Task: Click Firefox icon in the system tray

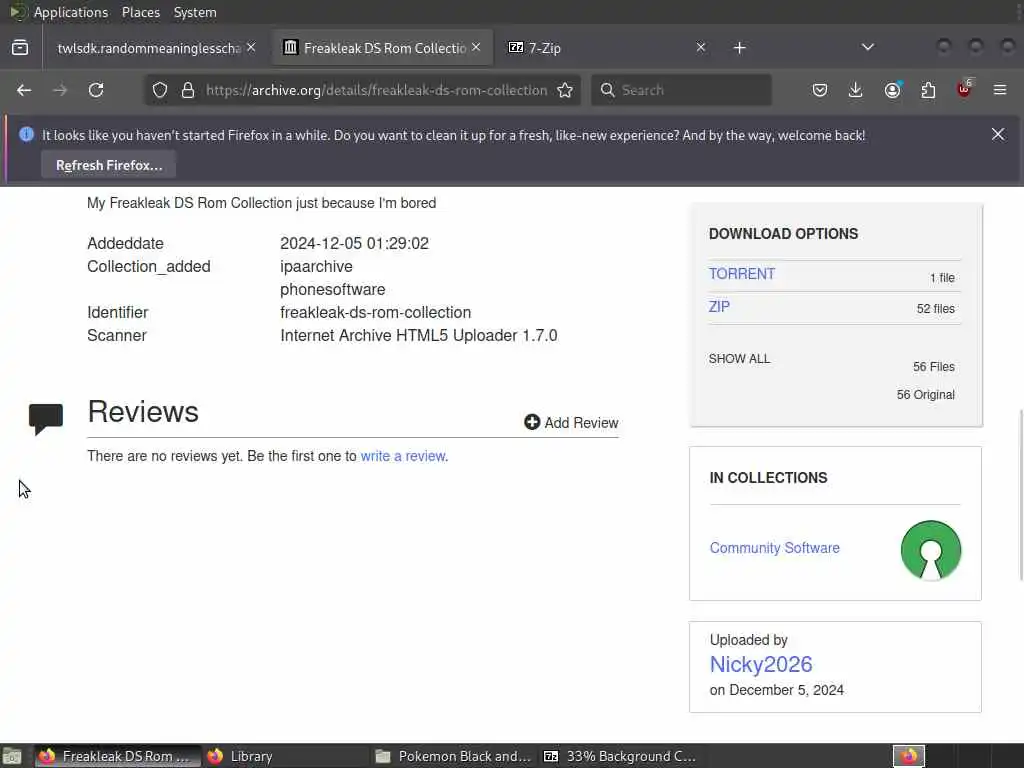Action: click(x=908, y=756)
